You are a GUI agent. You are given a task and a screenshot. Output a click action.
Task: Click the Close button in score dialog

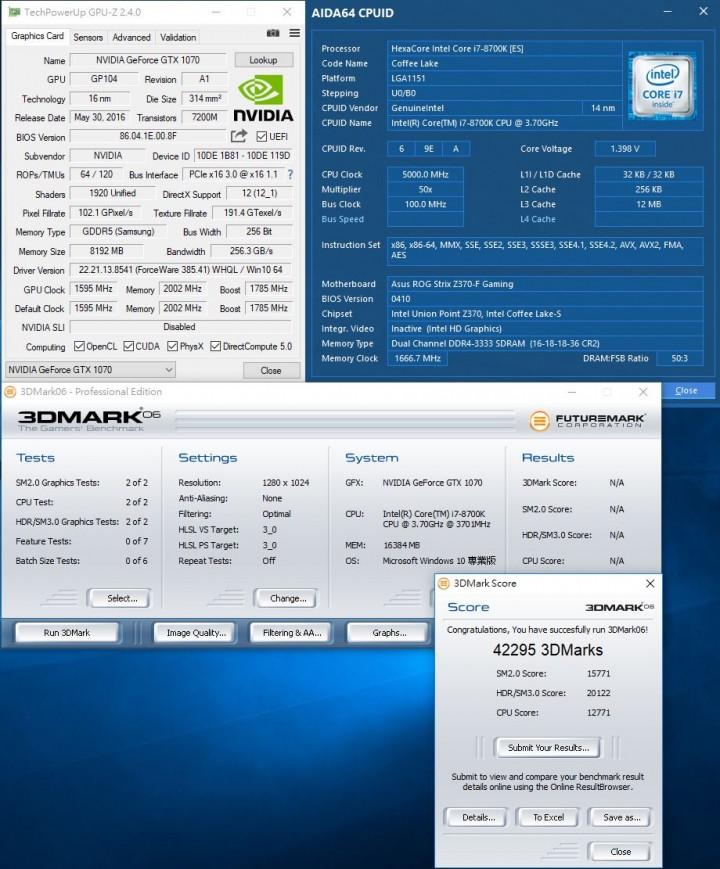(620, 852)
